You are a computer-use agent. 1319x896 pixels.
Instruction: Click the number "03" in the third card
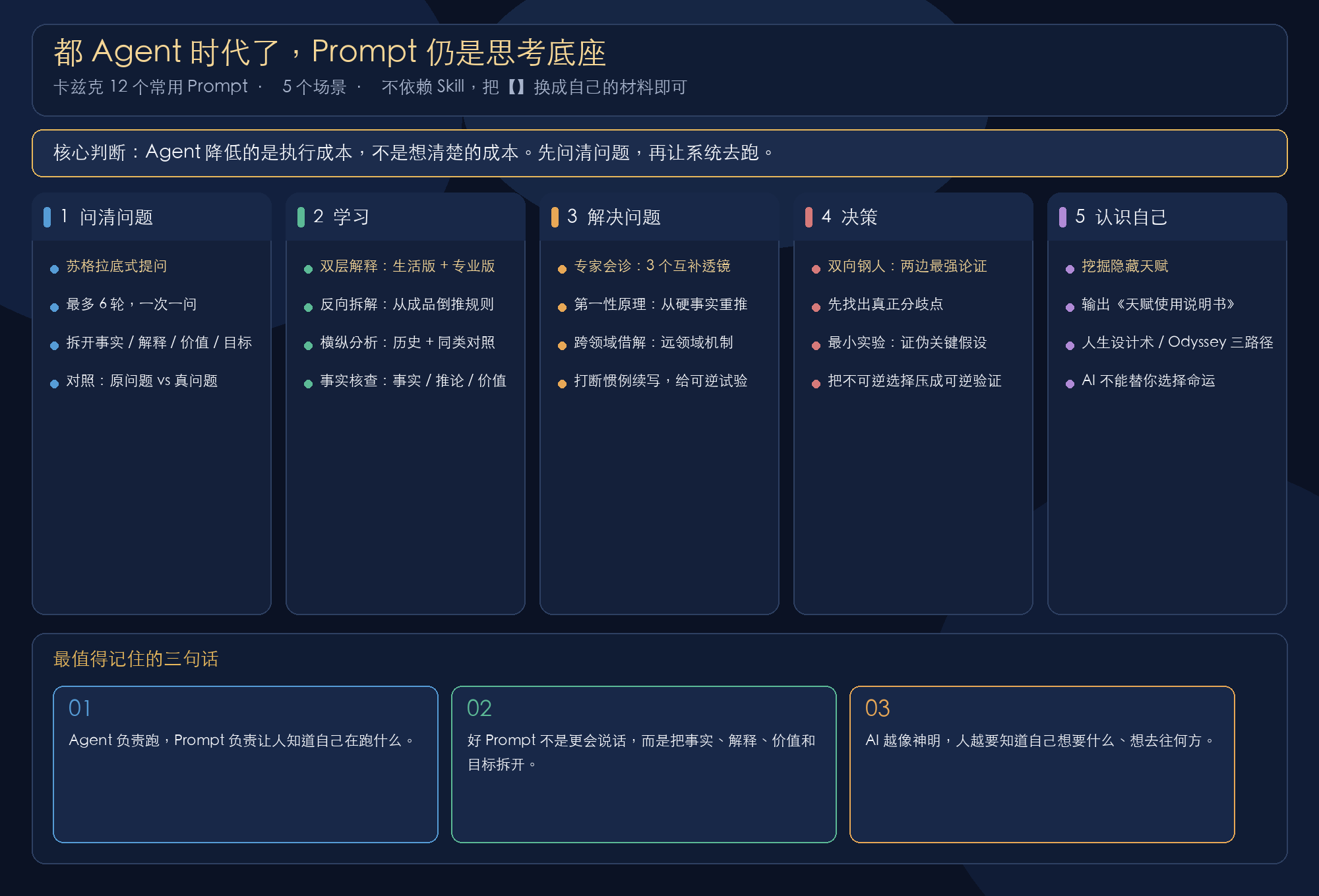[878, 708]
